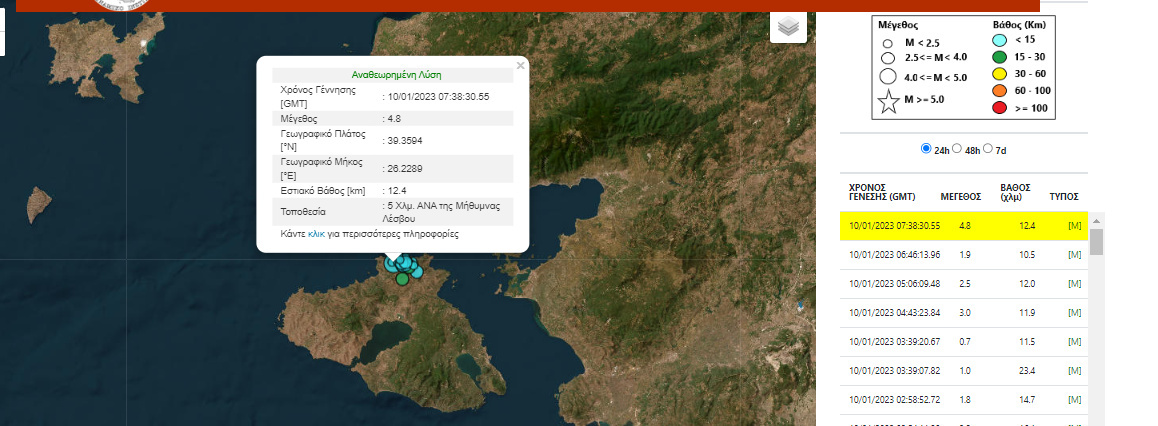The height and width of the screenshot is (426, 1158).
Task: Click the green earthquake marker on the map
Action: click(402, 279)
